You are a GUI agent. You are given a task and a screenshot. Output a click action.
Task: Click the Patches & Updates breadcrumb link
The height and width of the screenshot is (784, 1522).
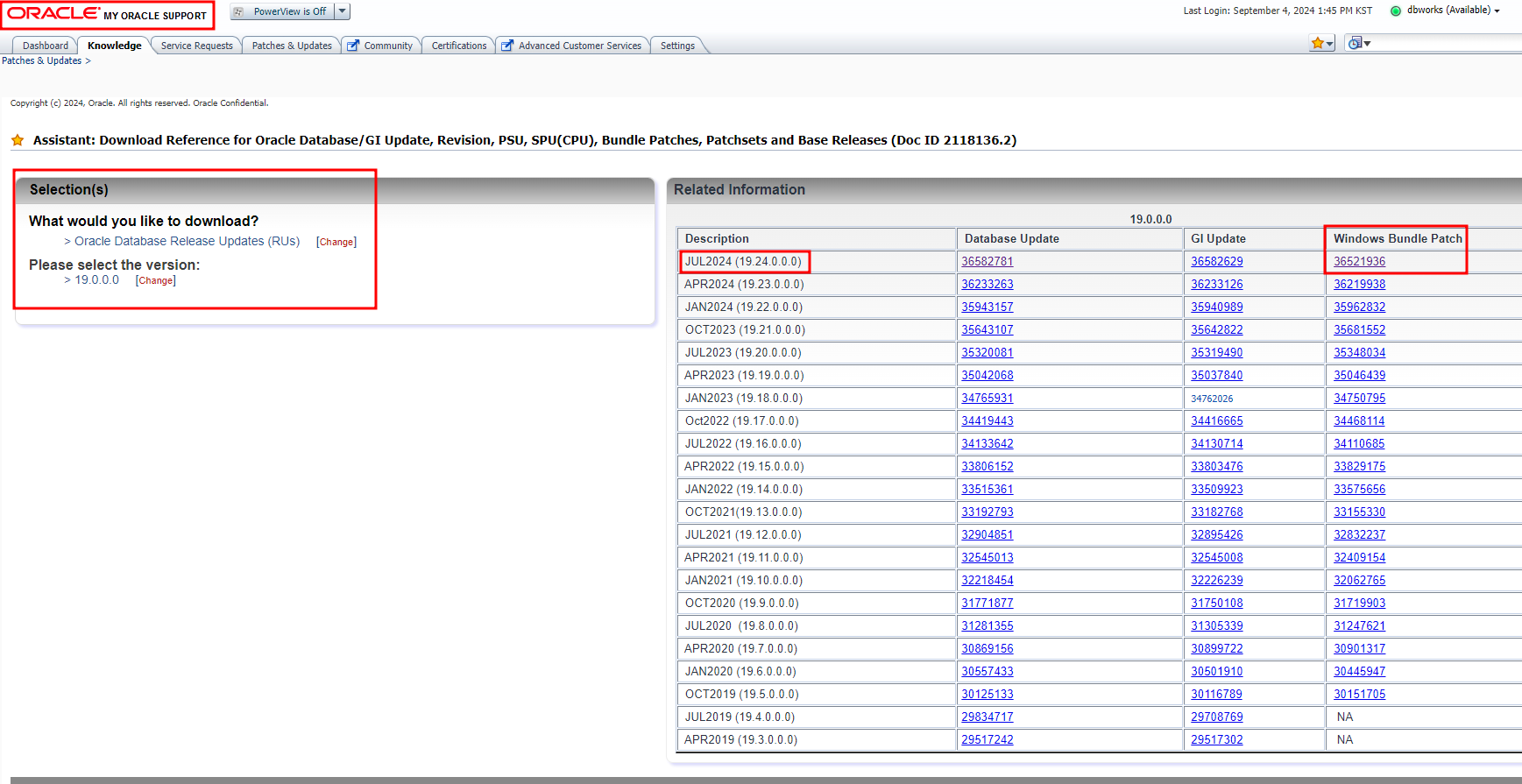click(x=41, y=61)
